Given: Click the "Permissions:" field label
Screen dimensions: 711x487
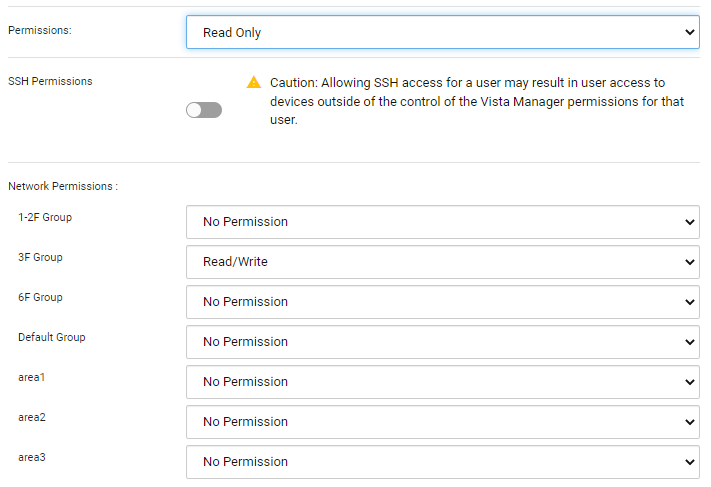Looking at the screenshot, I should pyautogui.click(x=40, y=31).
